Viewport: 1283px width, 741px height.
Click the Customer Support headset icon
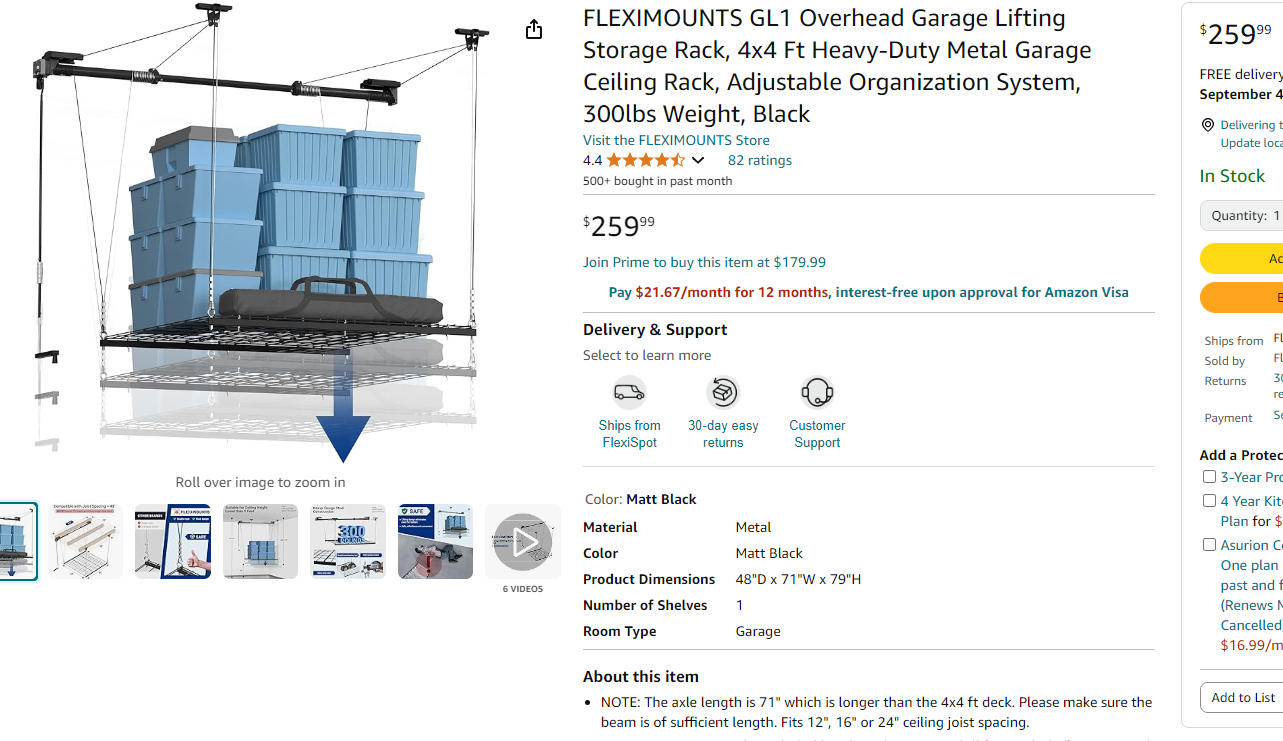pos(817,392)
